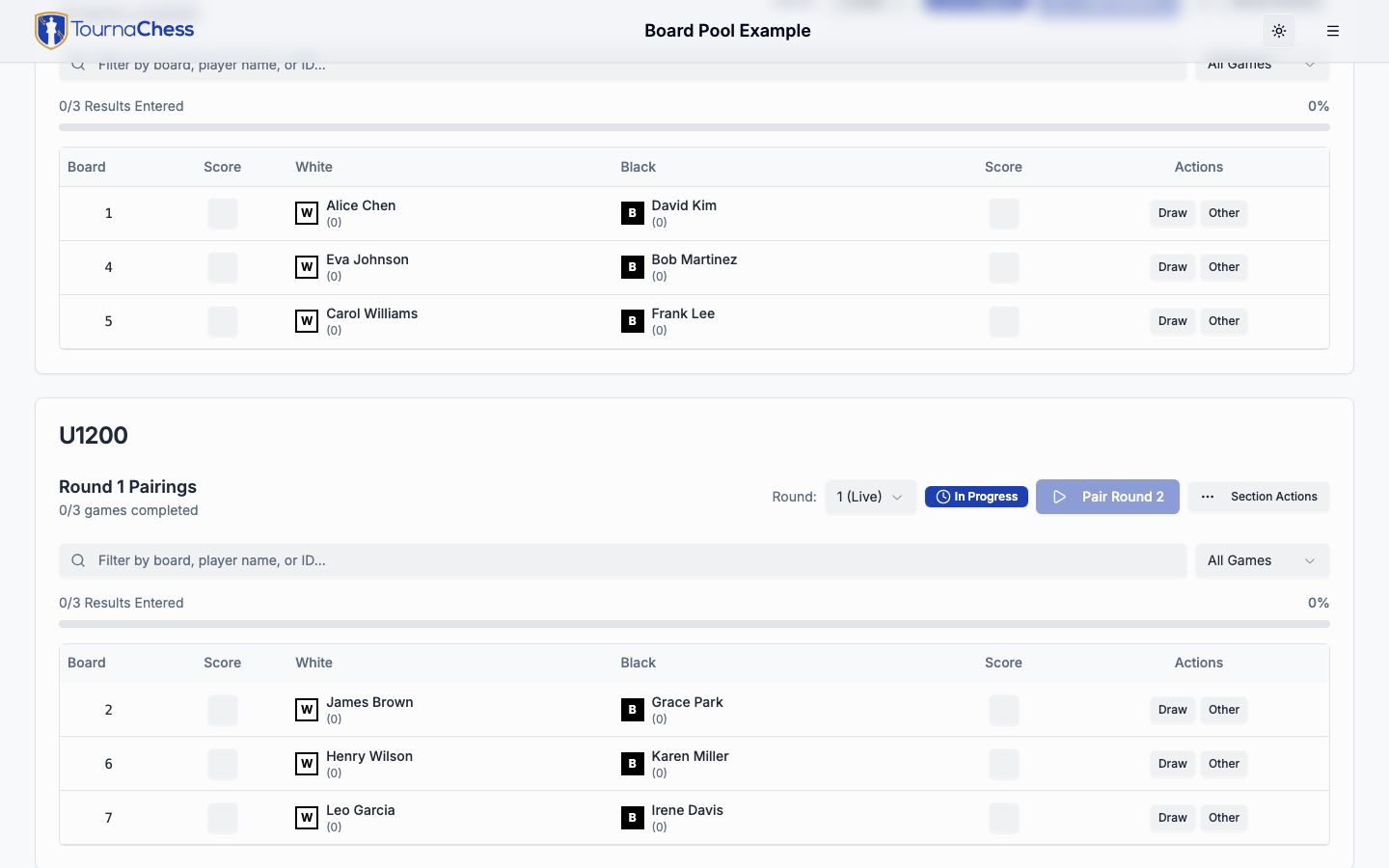Open Other options for board 2
Screen dimensions: 1389x868
coord(1224,710)
